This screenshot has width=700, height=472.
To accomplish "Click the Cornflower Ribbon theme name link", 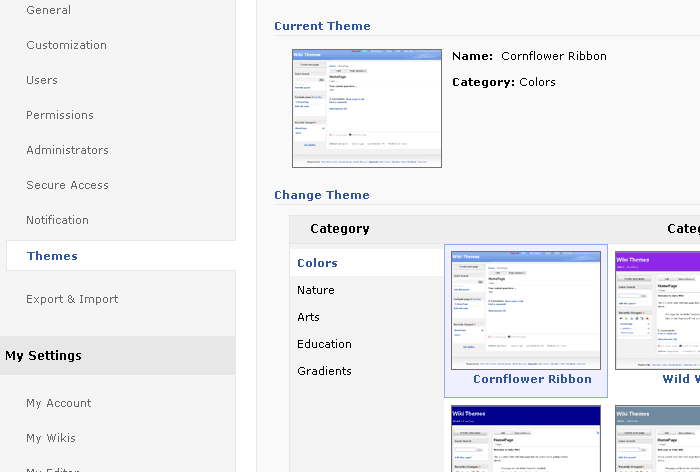I will click(533, 379).
